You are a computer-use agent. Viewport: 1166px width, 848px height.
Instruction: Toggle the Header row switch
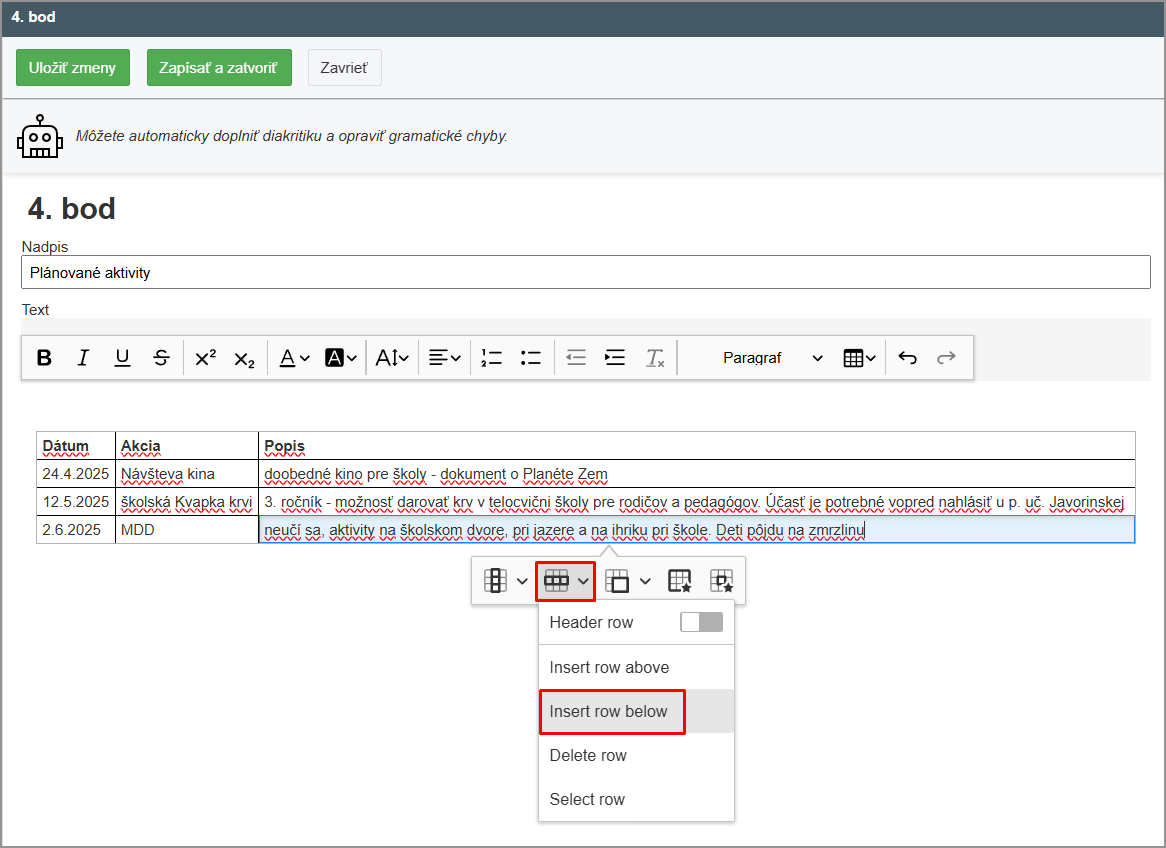[x=700, y=622]
